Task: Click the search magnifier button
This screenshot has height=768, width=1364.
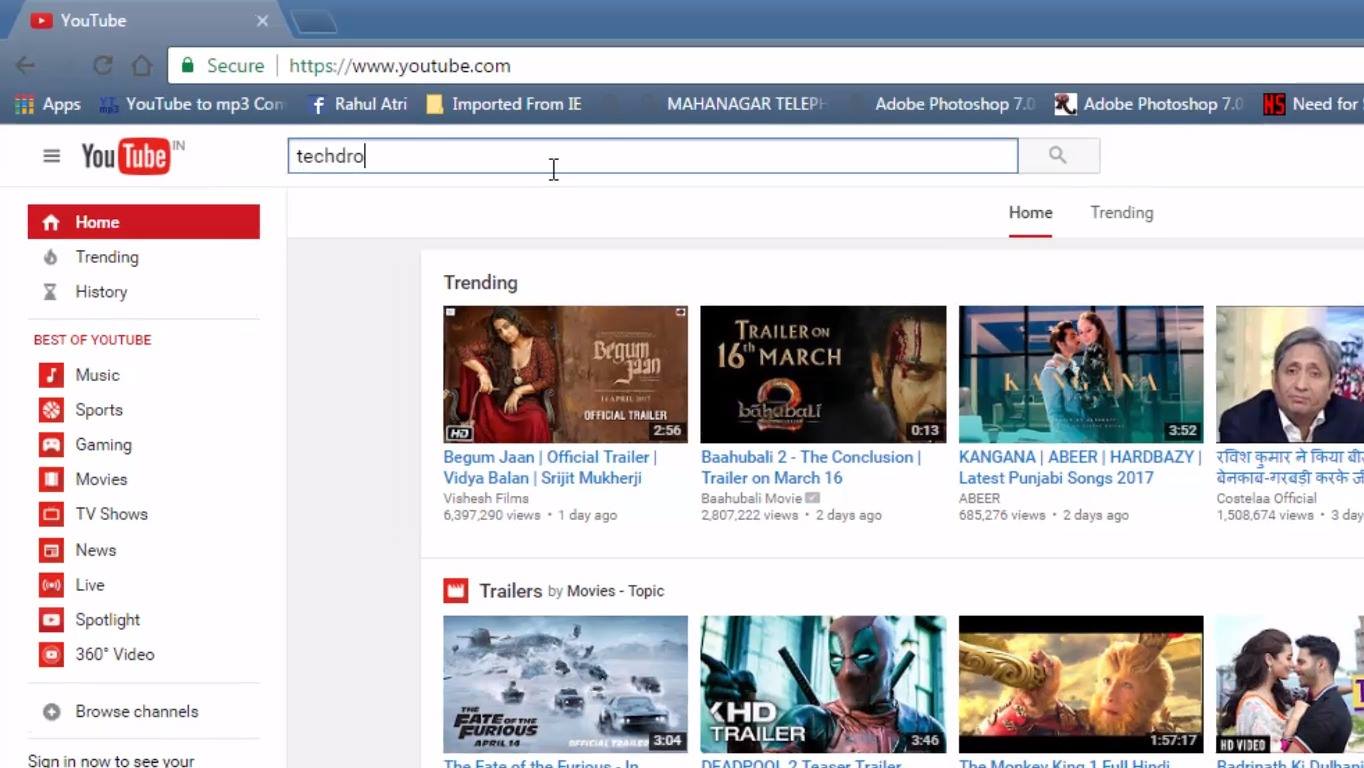Action: tap(1058, 155)
